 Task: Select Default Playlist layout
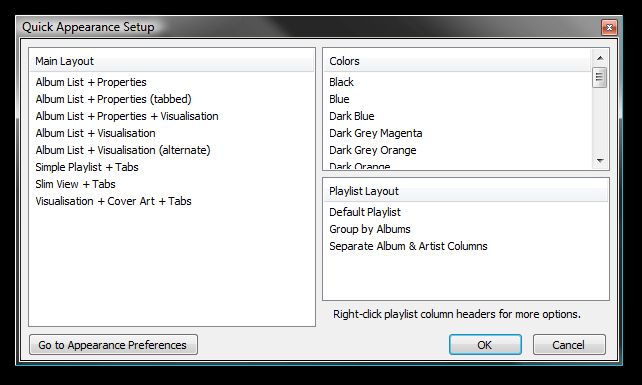[x=365, y=212]
